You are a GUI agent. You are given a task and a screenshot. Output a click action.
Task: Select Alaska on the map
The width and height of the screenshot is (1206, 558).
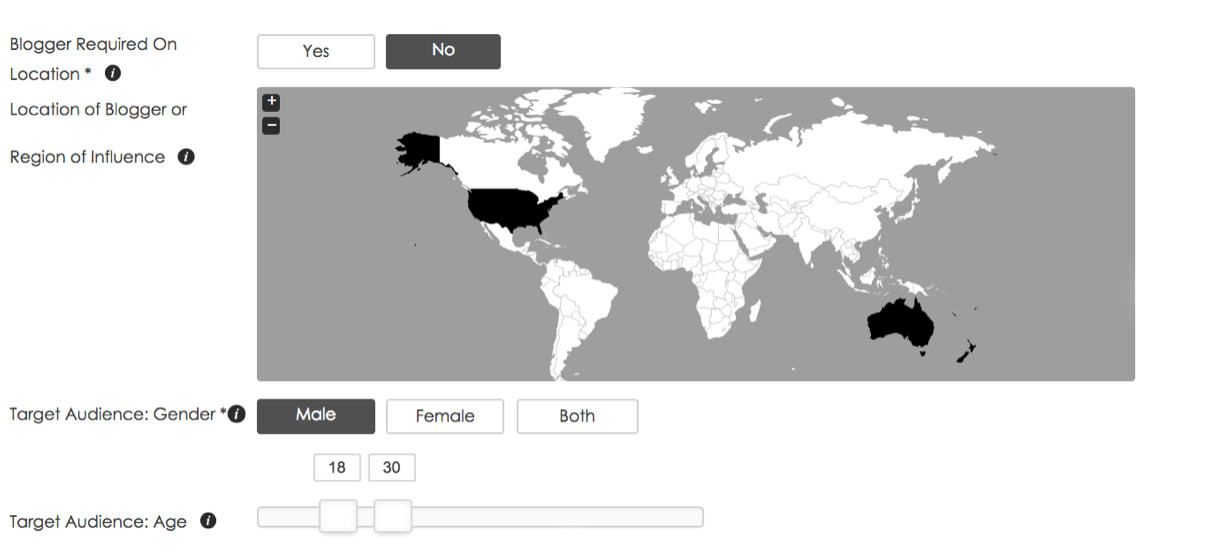tap(422, 151)
